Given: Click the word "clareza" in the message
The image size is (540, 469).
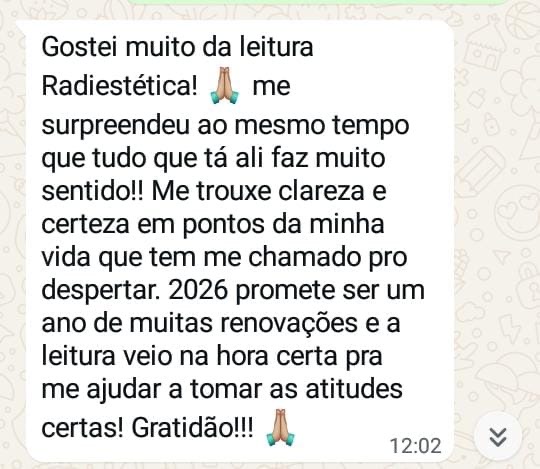Looking at the screenshot, I should click(x=321, y=190).
